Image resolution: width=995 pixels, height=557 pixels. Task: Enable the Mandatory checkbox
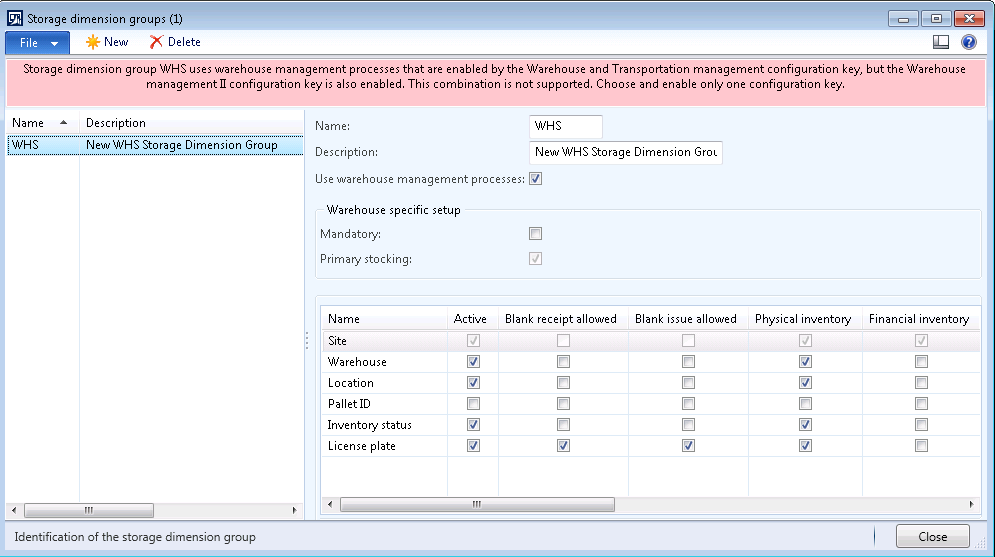click(x=536, y=234)
